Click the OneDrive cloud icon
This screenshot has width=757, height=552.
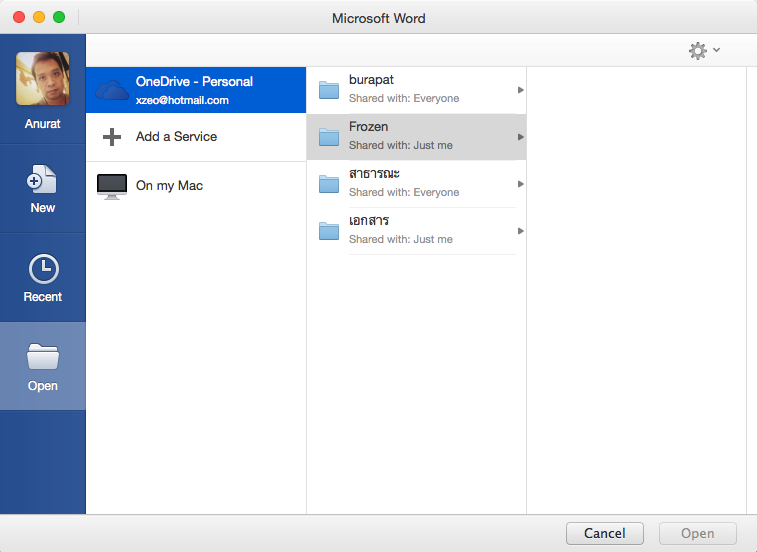pyautogui.click(x=112, y=90)
